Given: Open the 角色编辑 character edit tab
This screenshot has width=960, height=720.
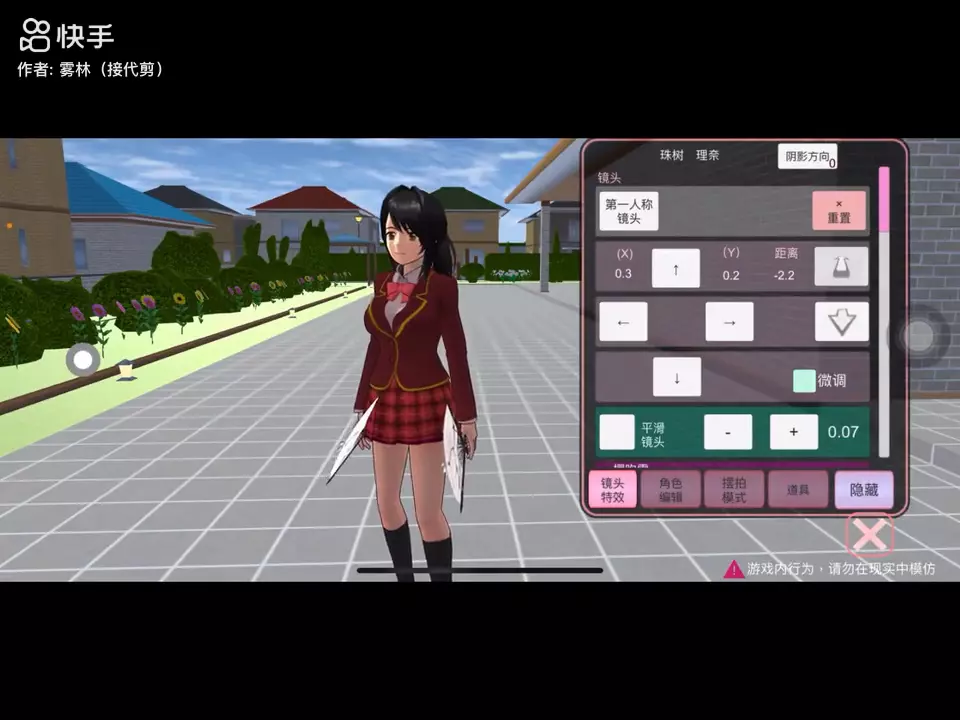Looking at the screenshot, I should 670,490.
